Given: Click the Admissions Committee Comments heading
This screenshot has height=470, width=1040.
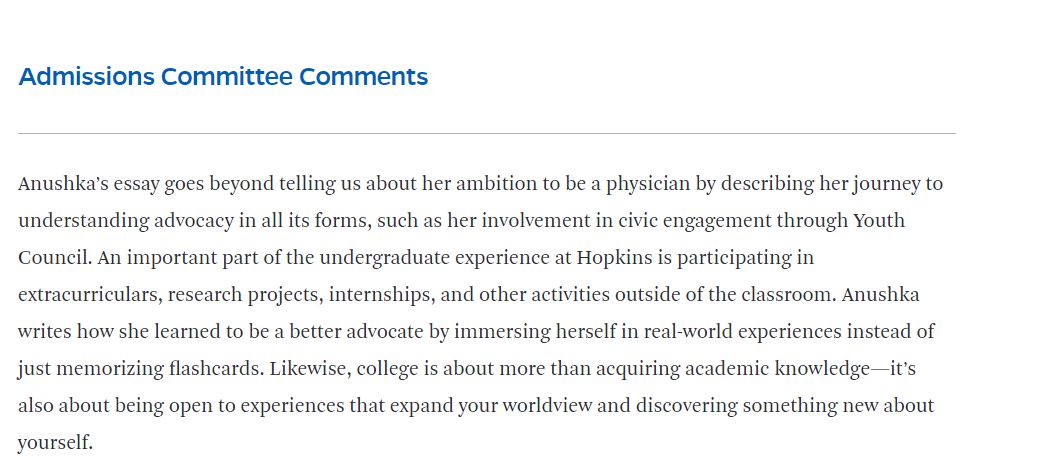Looking at the screenshot, I should [x=223, y=77].
